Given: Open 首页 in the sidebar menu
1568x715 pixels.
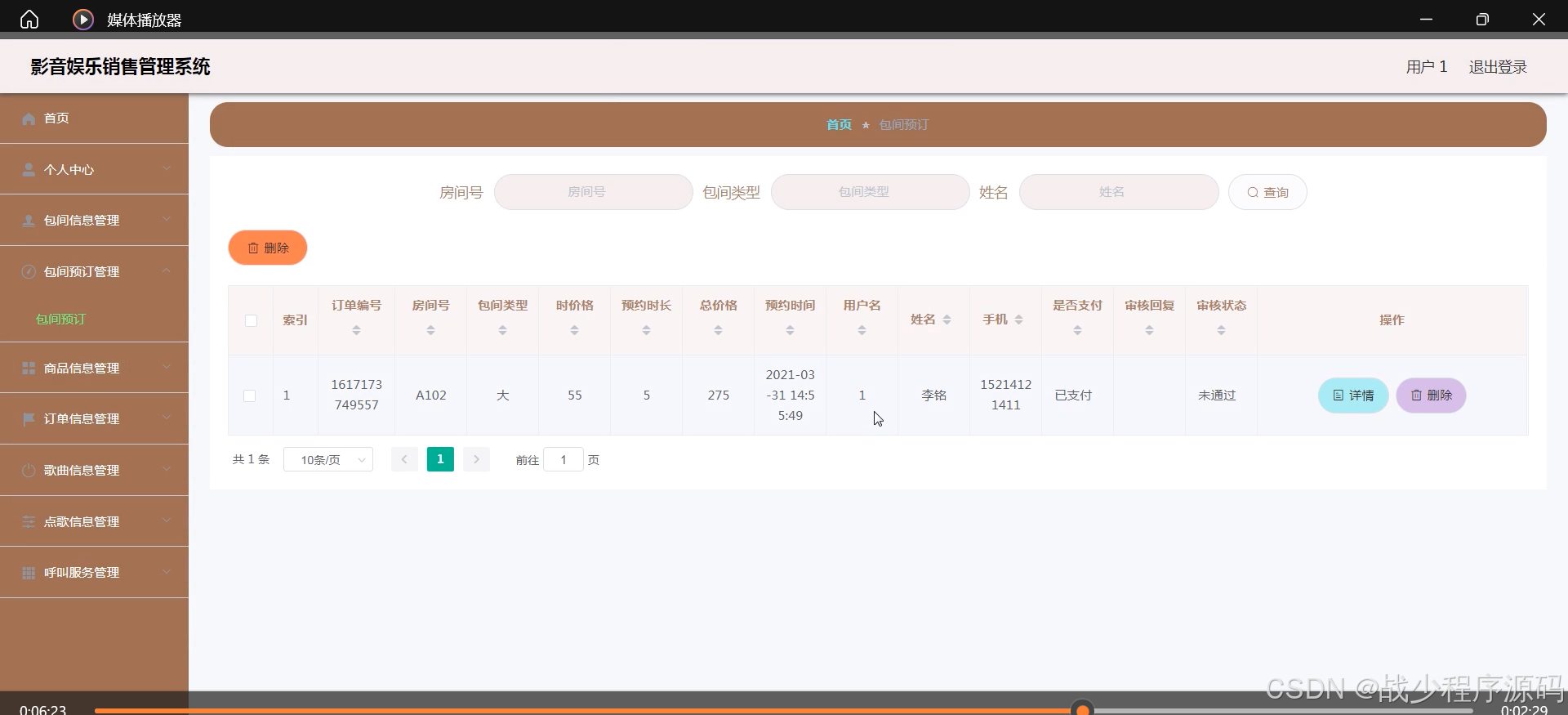Looking at the screenshot, I should click(x=56, y=118).
